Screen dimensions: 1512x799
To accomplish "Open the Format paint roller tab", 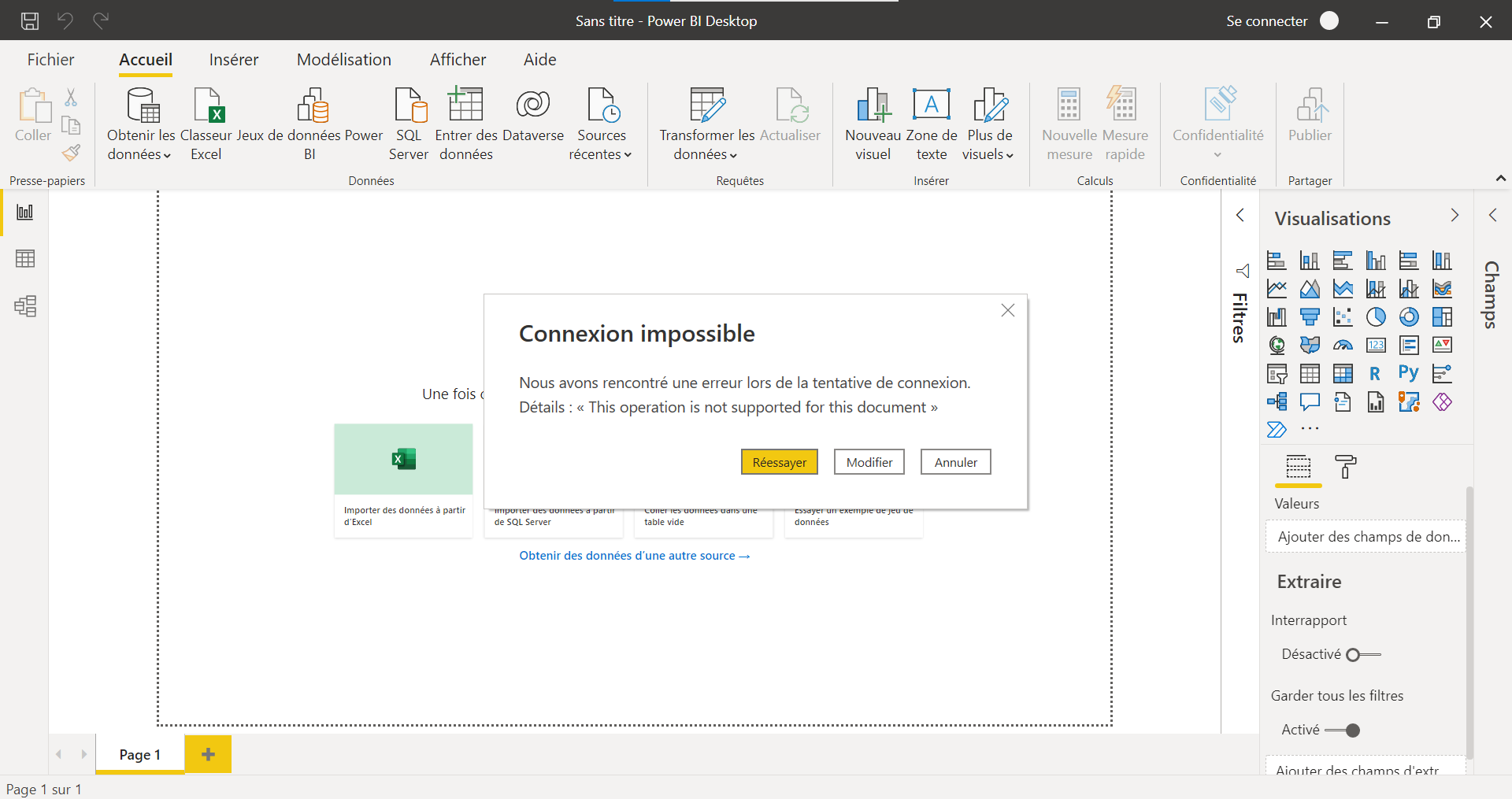I will [1346, 467].
